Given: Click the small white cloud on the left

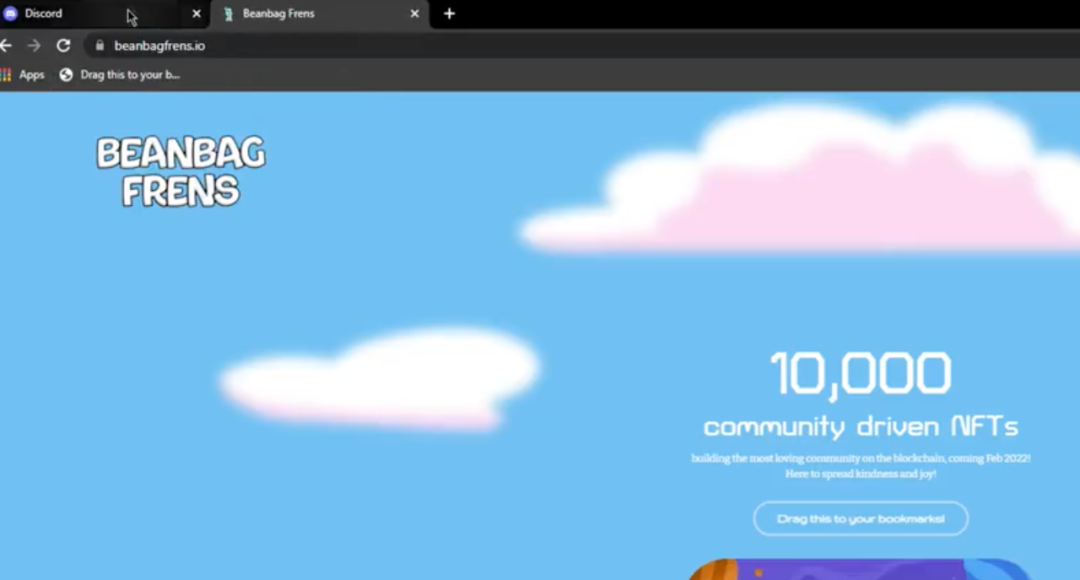Looking at the screenshot, I should (380, 380).
